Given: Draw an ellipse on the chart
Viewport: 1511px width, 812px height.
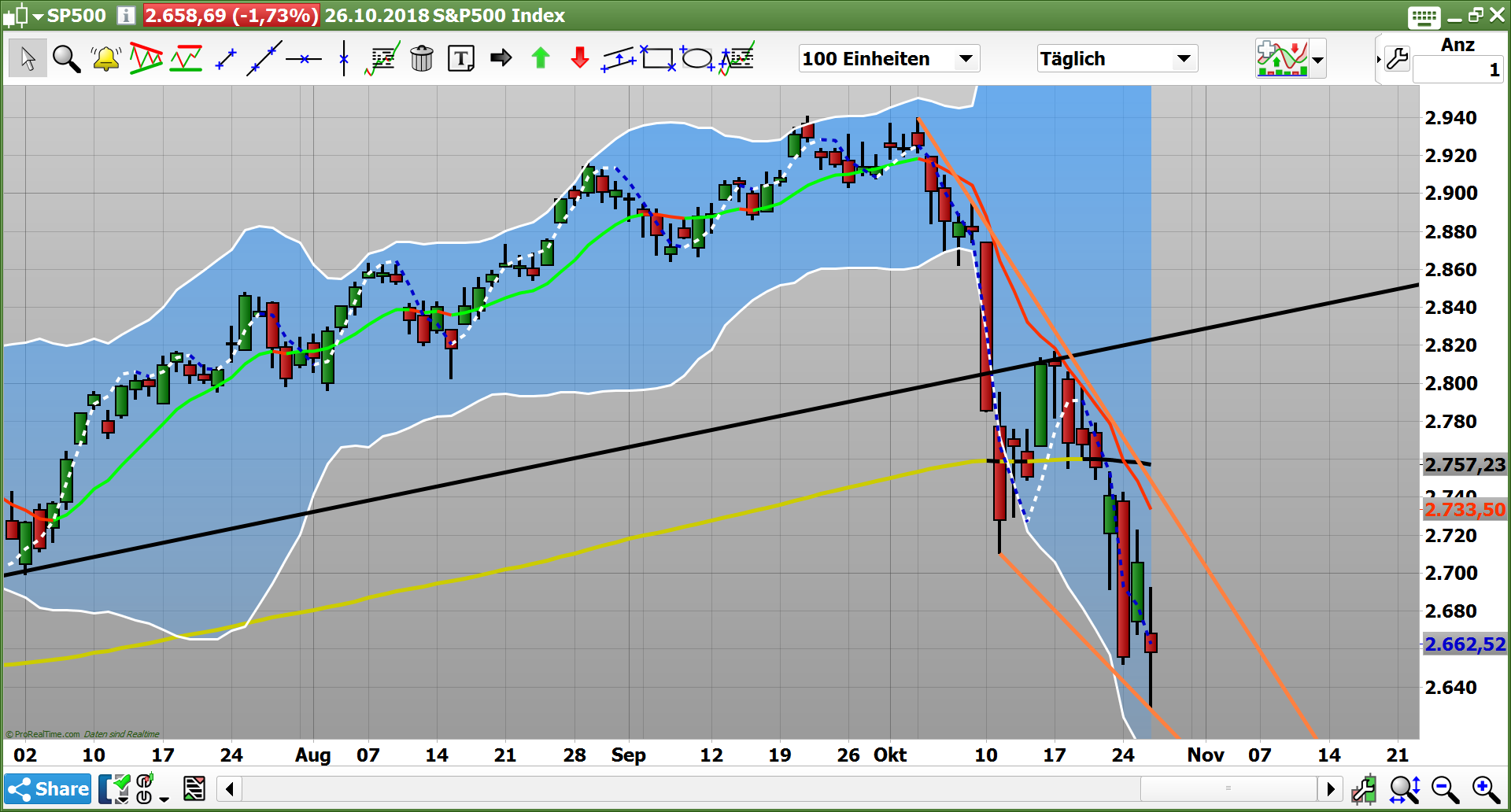Looking at the screenshot, I should coord(697,58).
